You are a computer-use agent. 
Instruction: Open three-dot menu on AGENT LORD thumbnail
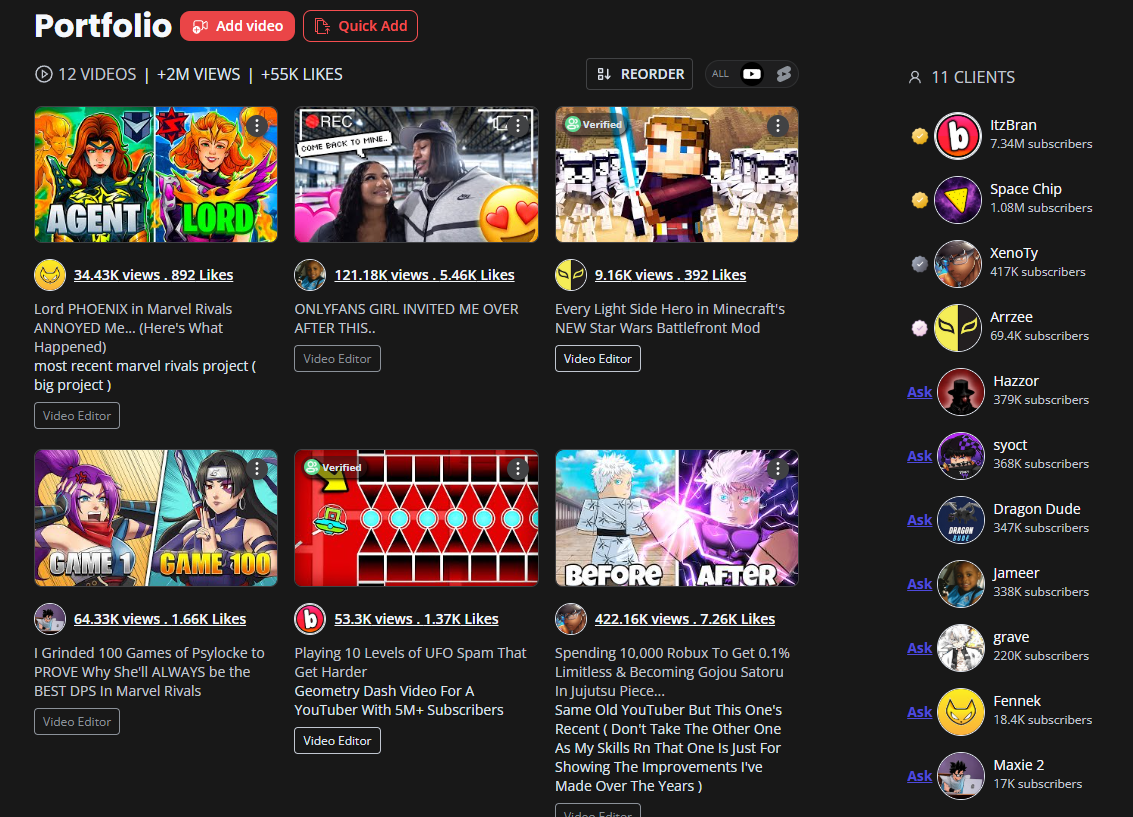point(257,125)
